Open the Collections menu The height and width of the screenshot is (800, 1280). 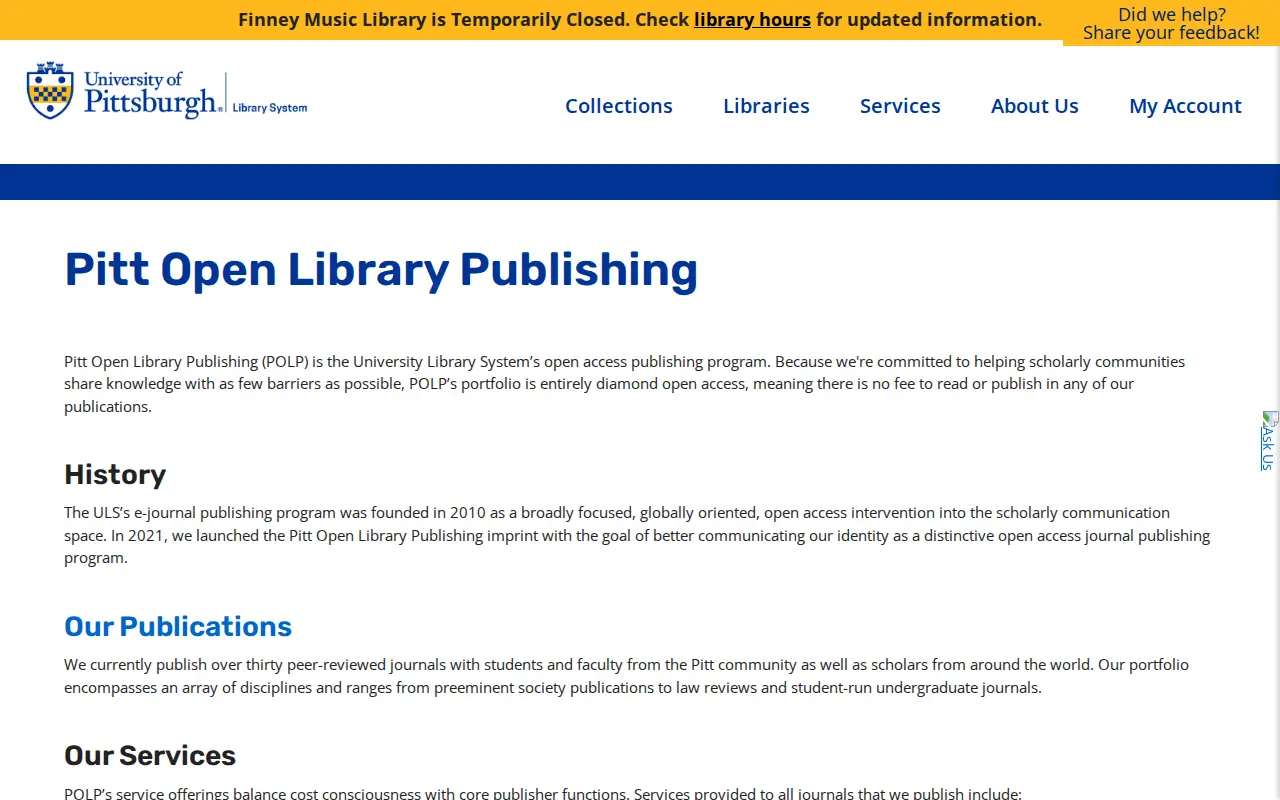(x=619, y=106)
